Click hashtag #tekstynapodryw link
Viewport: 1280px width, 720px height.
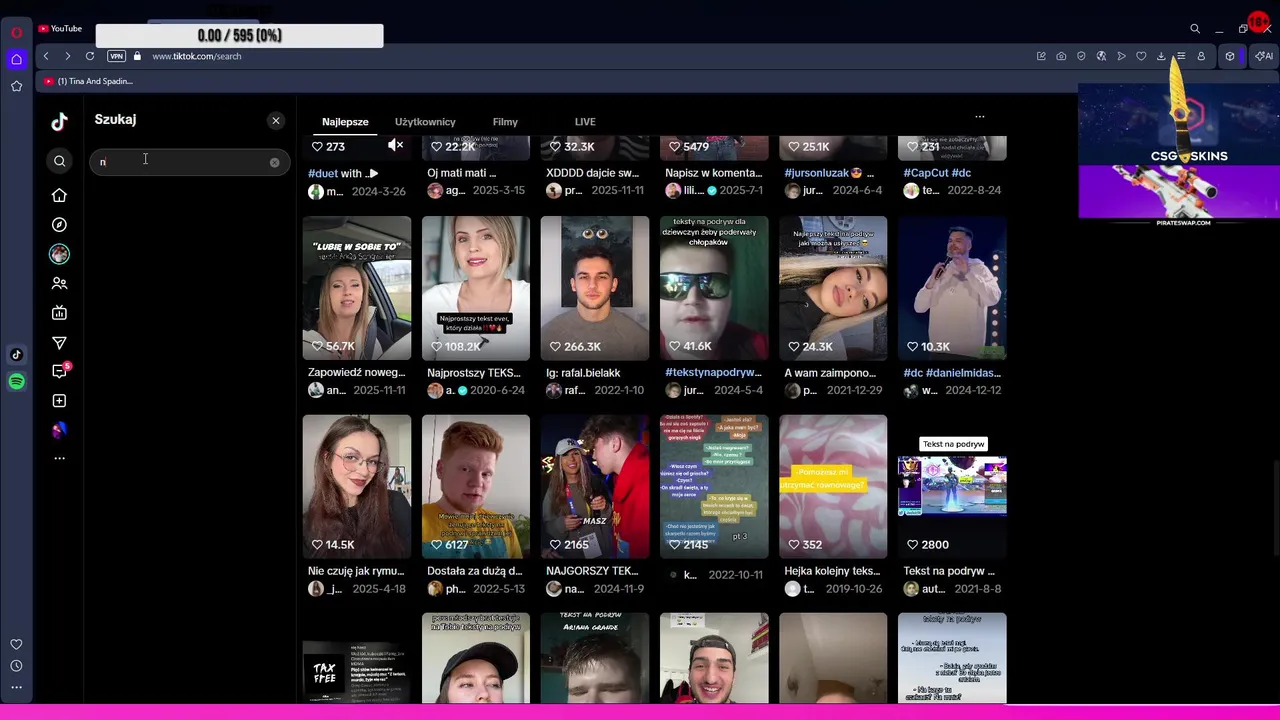[713, 373]
